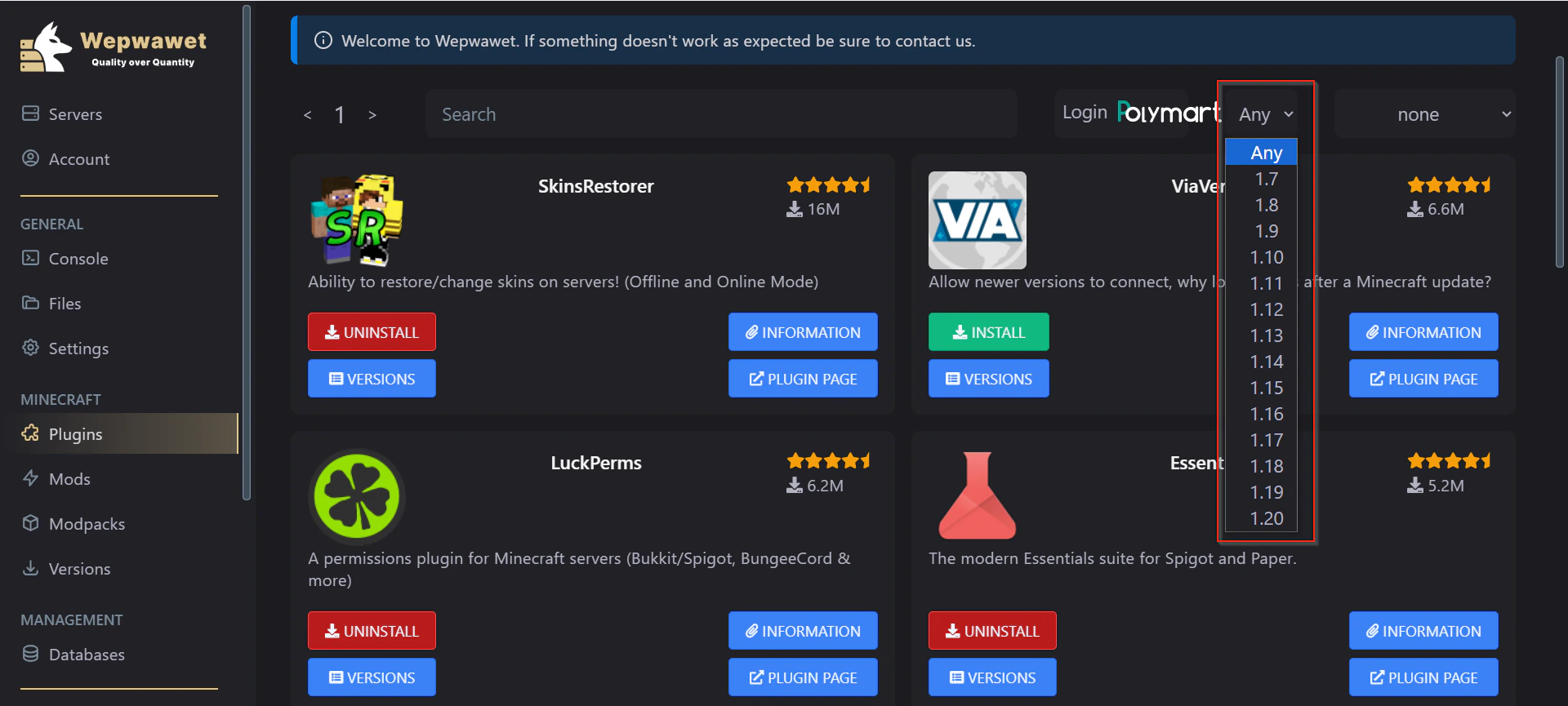Open the Account page
1568x706 pixels.
65,159
